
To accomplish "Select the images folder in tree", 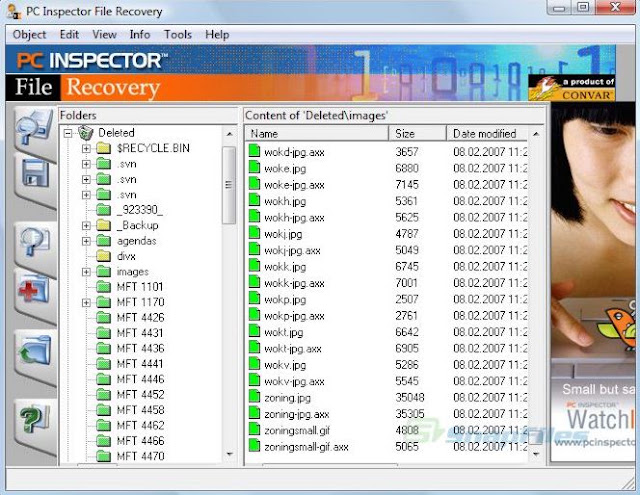I will click(x=133, y=272).
